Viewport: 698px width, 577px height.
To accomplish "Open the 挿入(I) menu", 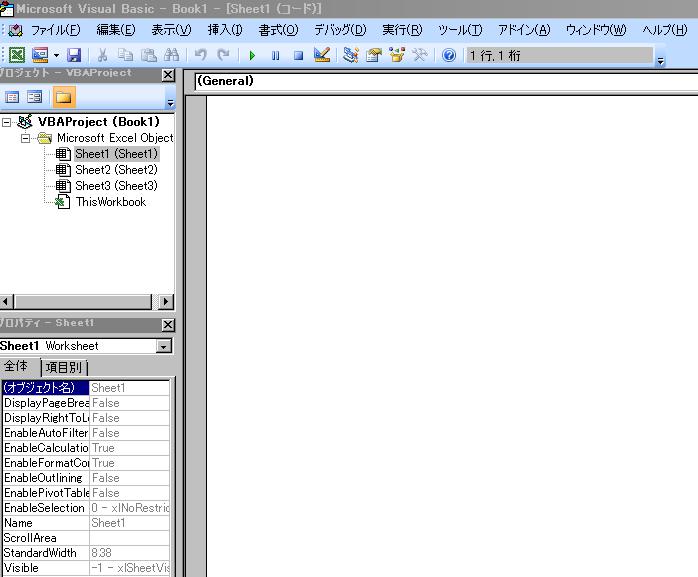I will [x=225, y=30].
